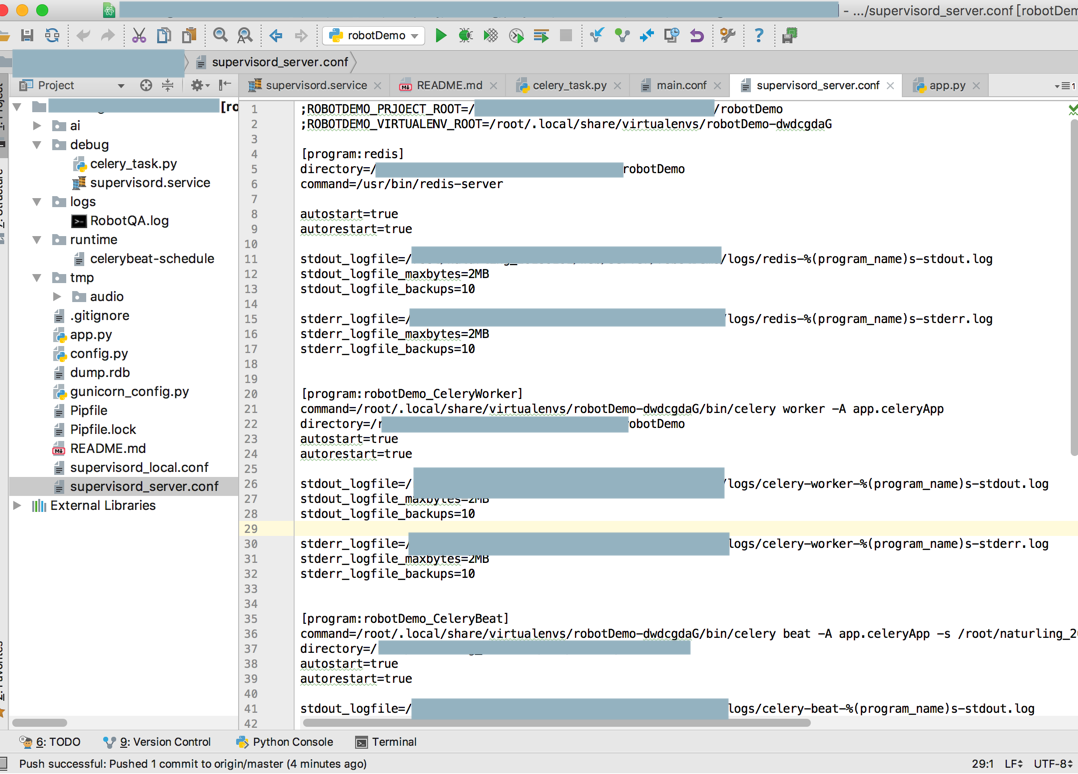Image resolution: width=1078 pixels, height=774 pixels.
Task: Click the Help question mark icon
Action: pyautogui.click(x=758, y=36)
